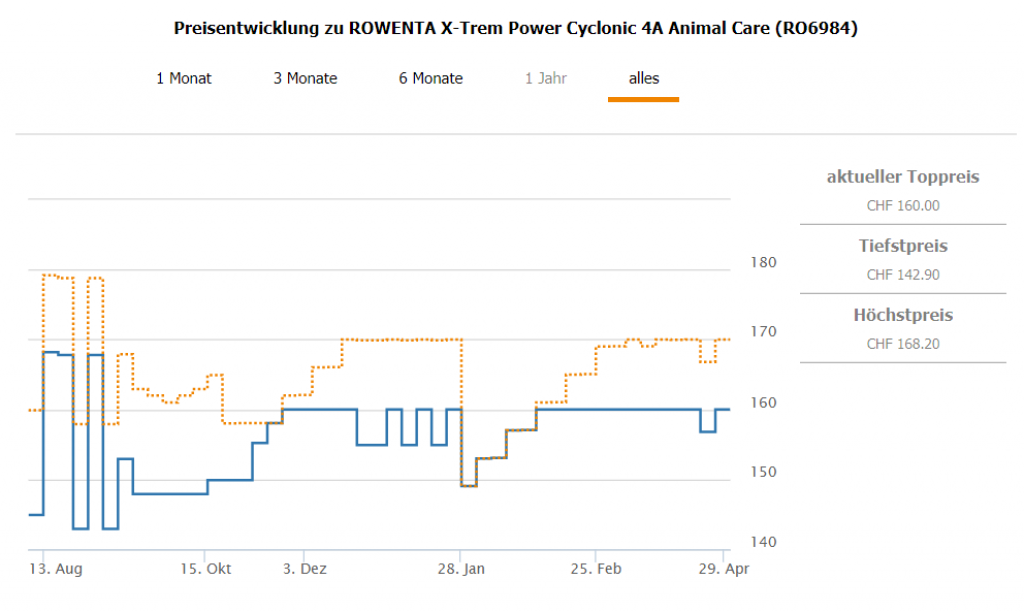Screen dimensions: 1024x613
Task: Click the CHF 168.20 highest price
Action: pyautogui.click(x=902, y=344)
